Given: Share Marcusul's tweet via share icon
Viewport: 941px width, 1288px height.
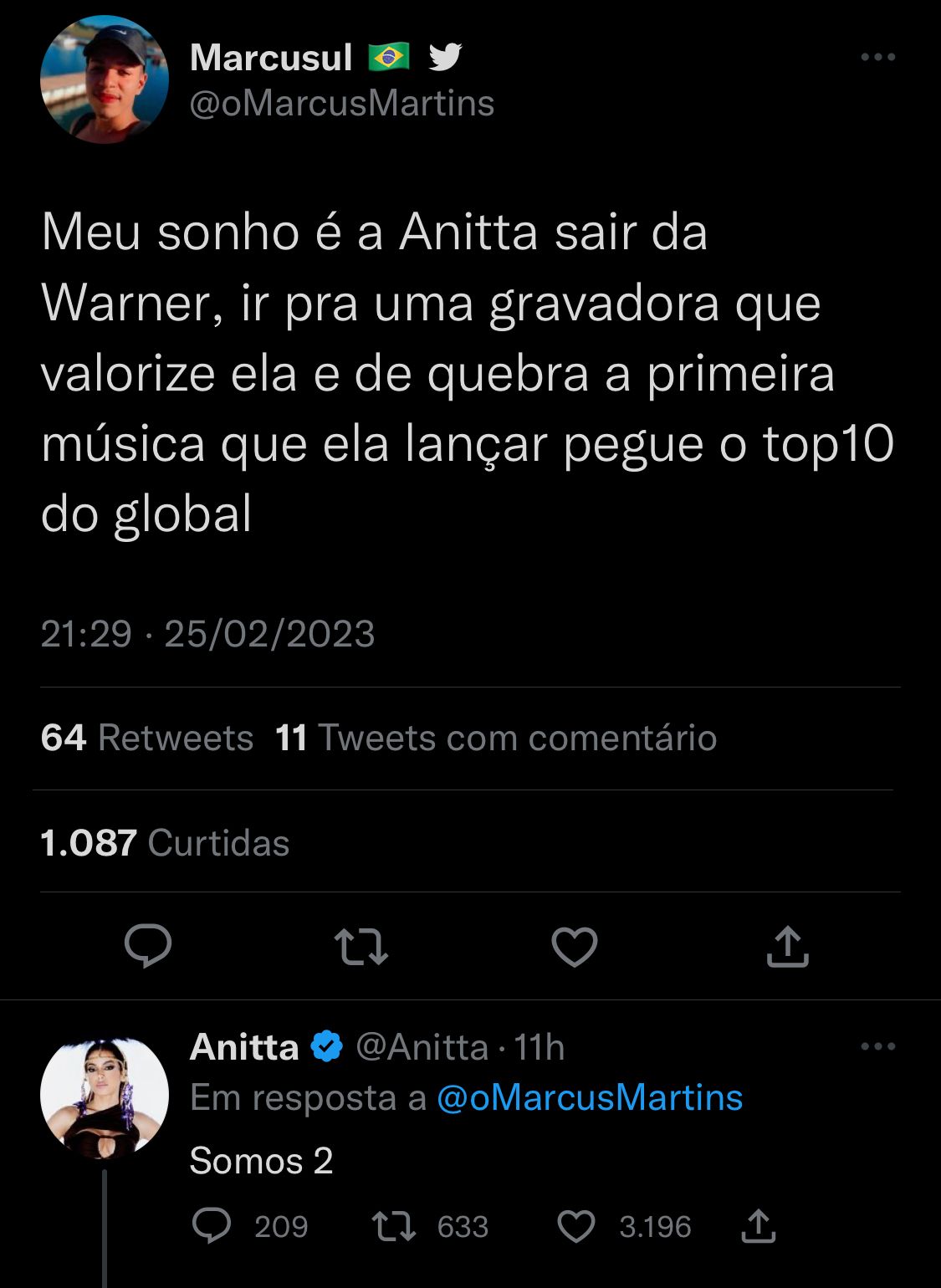Looking at the screenshot, I should pos(788,946).
